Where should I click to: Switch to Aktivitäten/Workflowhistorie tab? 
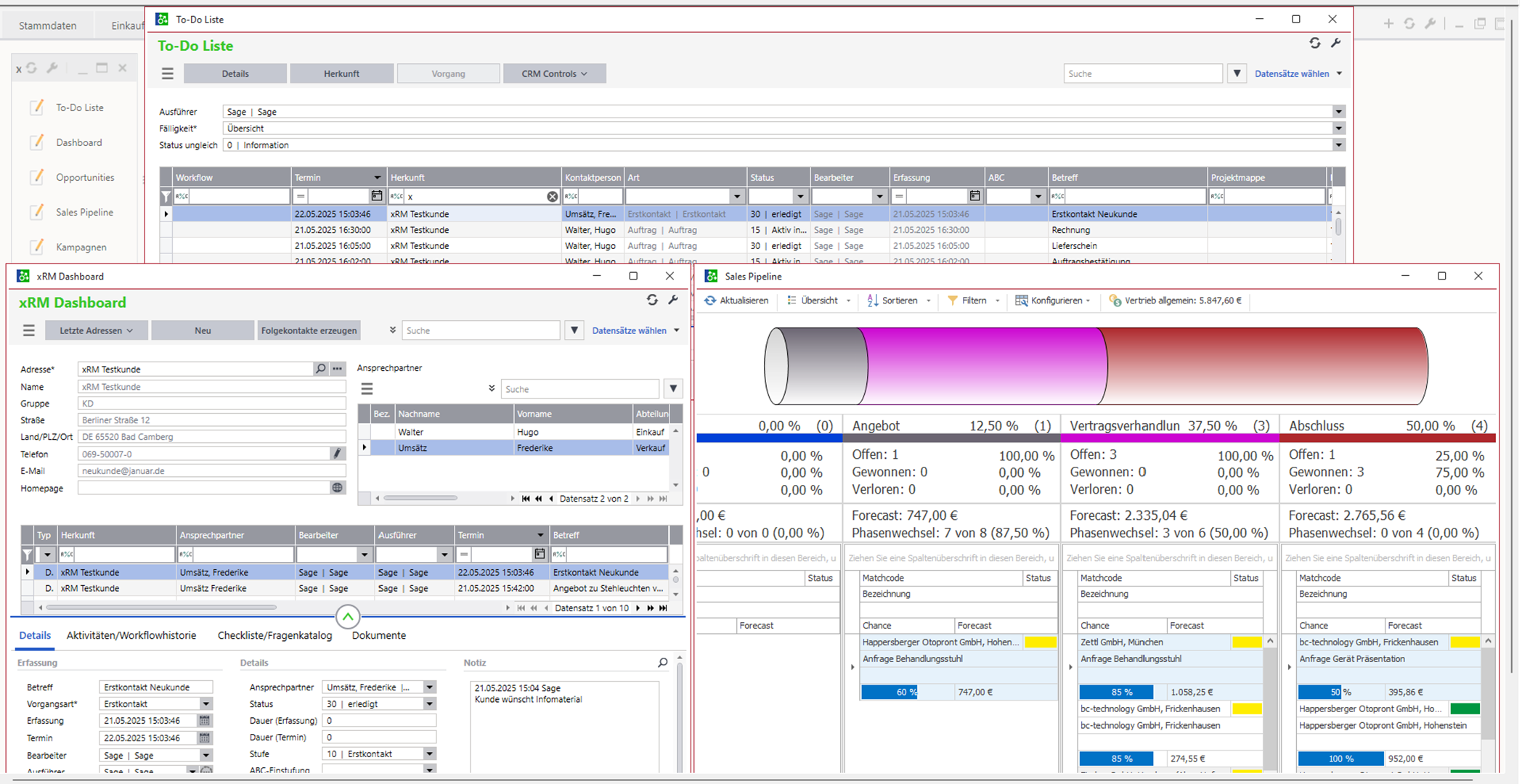pyautogui.click(x=131, y=635)
